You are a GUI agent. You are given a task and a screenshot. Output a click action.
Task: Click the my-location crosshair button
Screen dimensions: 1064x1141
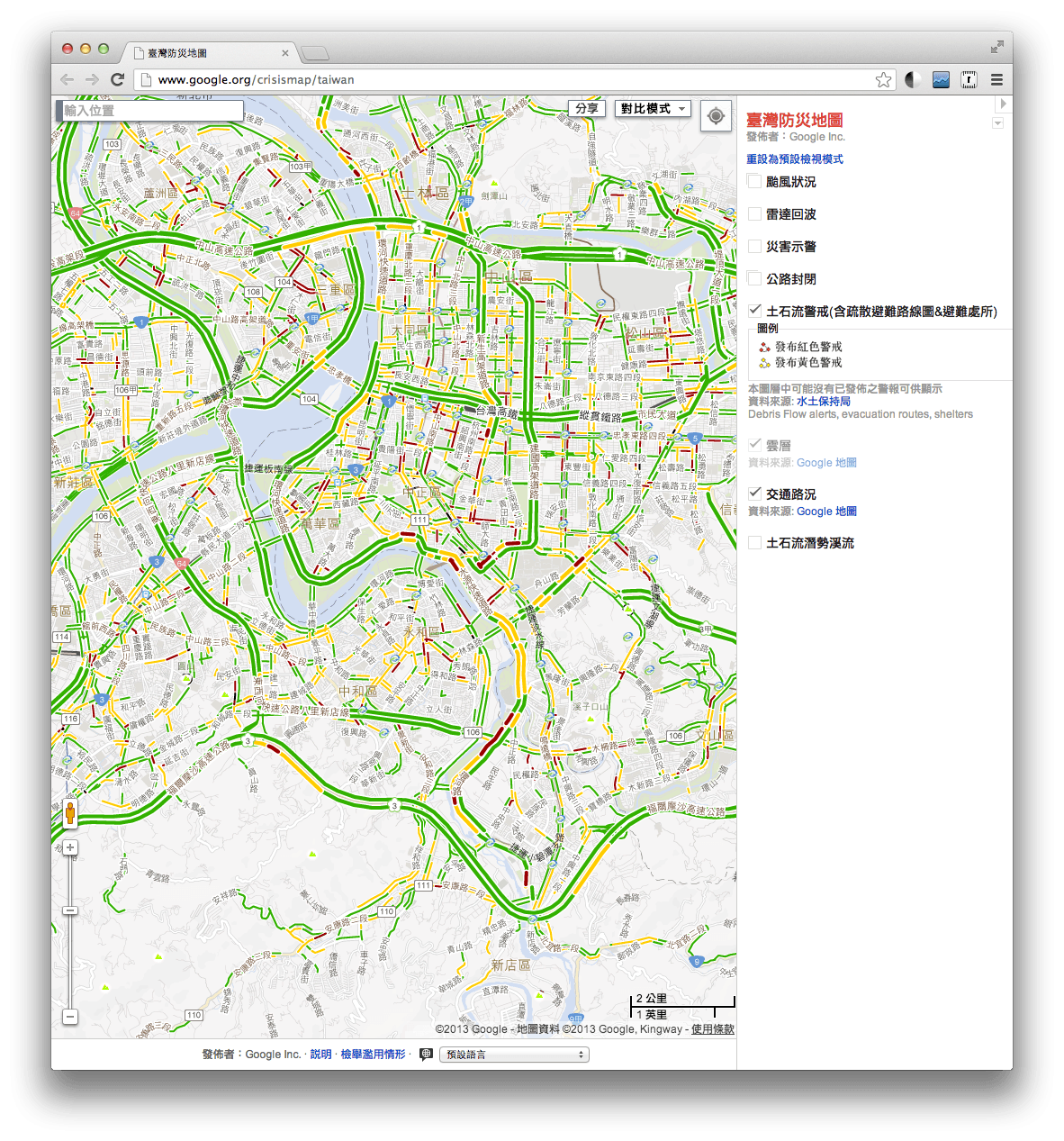click(716, 115)
